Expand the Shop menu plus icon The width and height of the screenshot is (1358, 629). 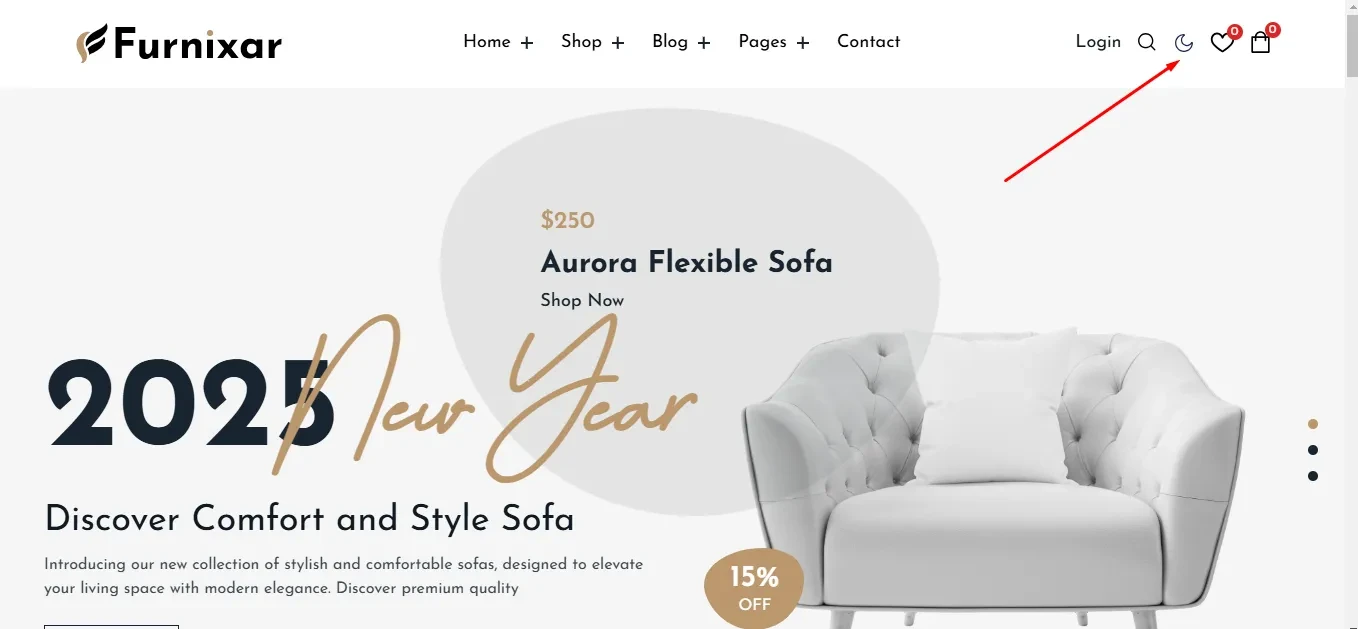tap(618, 43)
